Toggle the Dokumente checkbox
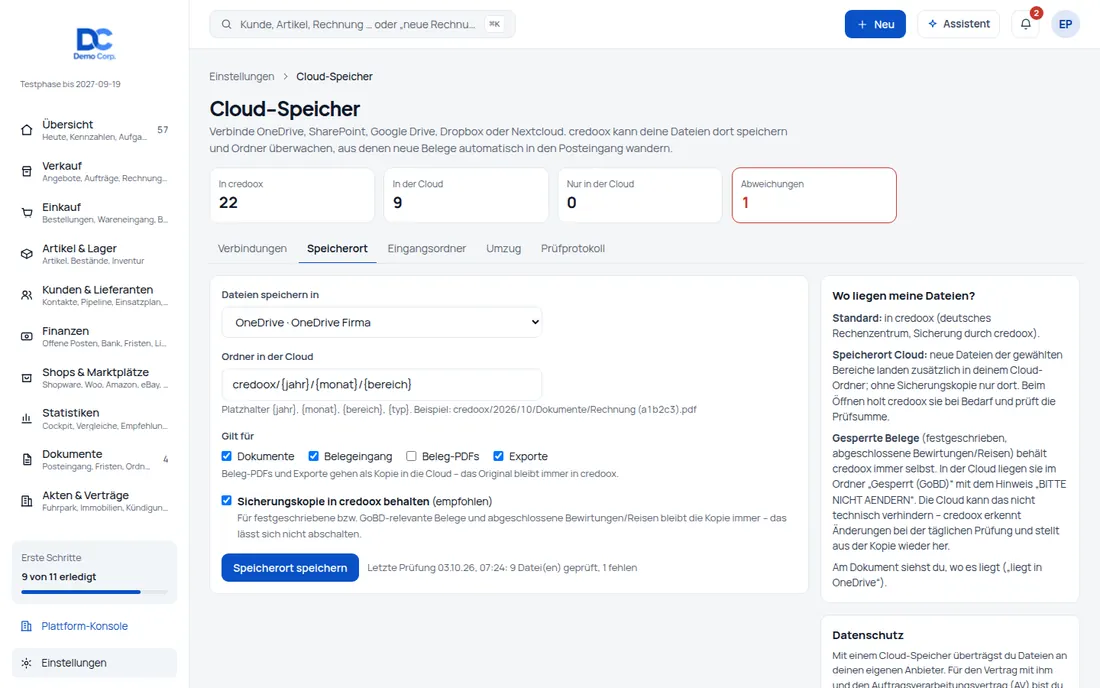1100x688 pixels. tap(227, 456)
